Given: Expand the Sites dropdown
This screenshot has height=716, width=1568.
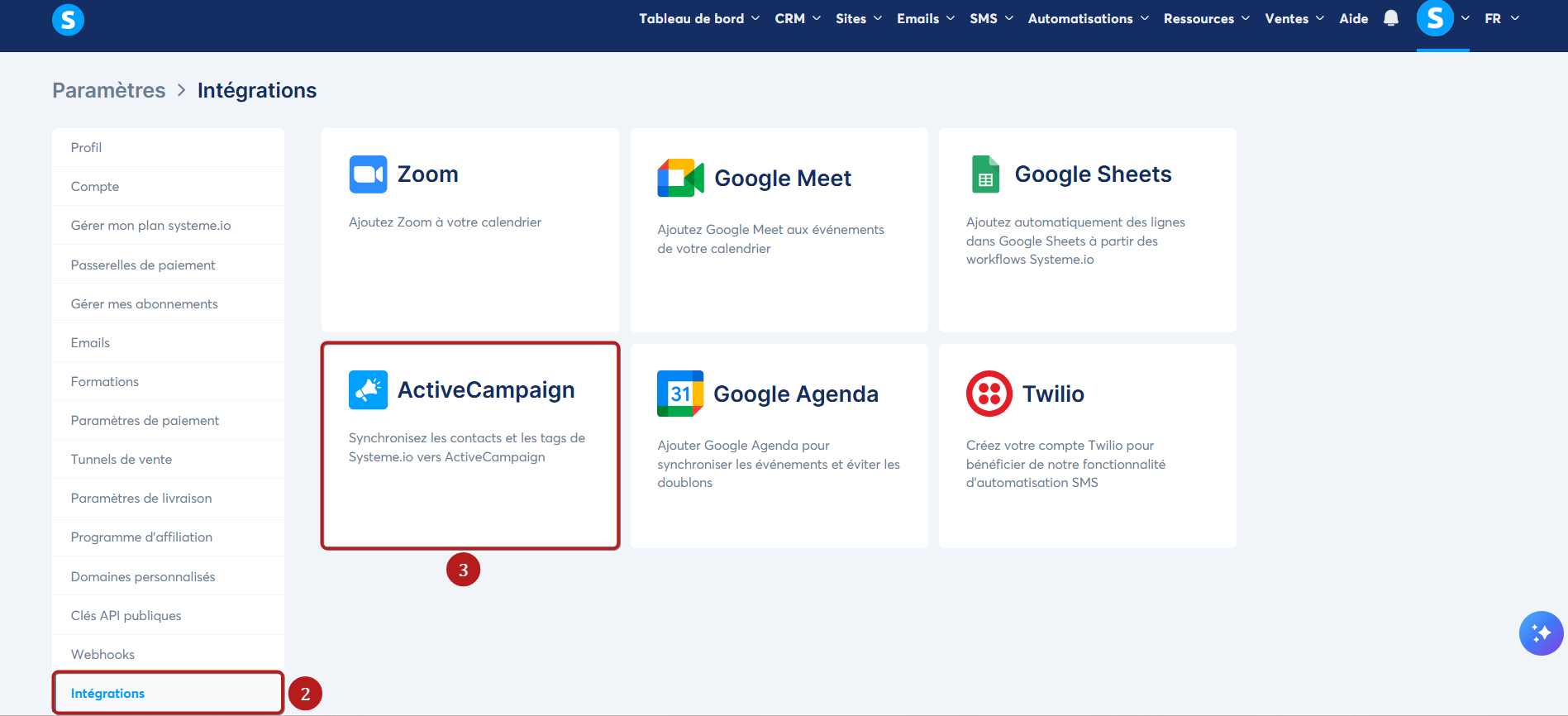Looking at the screenshot, I should click(859, 18).
